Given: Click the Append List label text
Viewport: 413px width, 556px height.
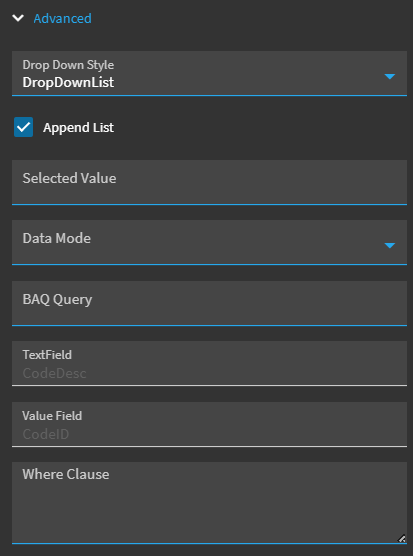Looking at the screenshot, I should tap(78, 127).
